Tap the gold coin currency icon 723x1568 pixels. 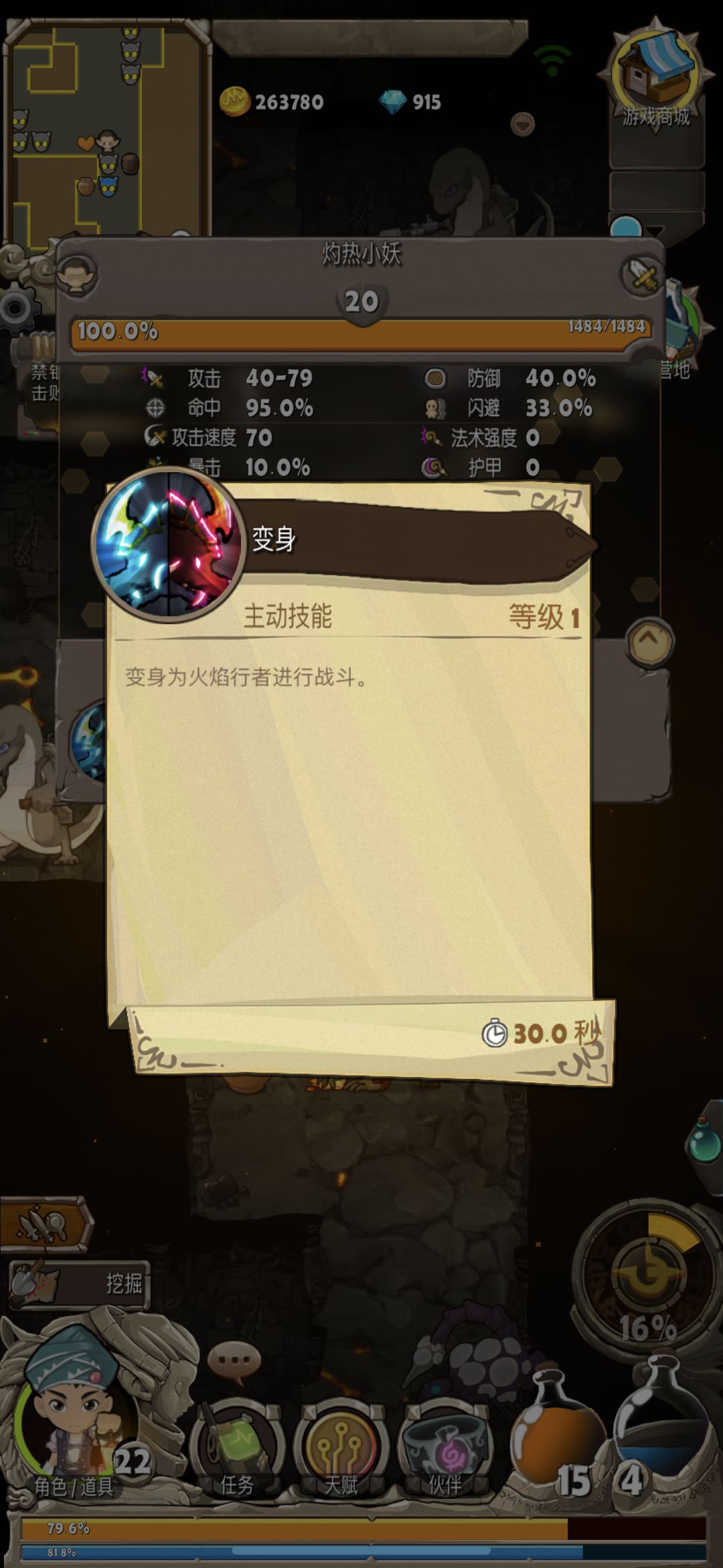click(x=235, y=102)
